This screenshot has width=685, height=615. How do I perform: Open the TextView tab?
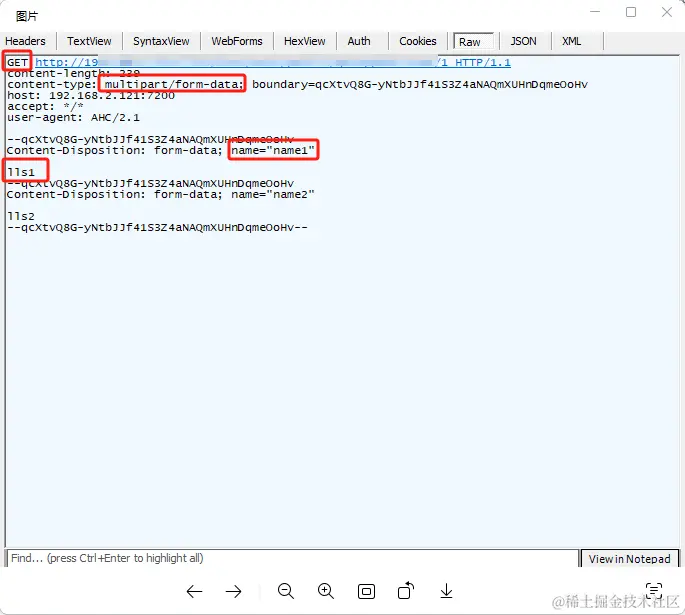(x=89, y=41)
